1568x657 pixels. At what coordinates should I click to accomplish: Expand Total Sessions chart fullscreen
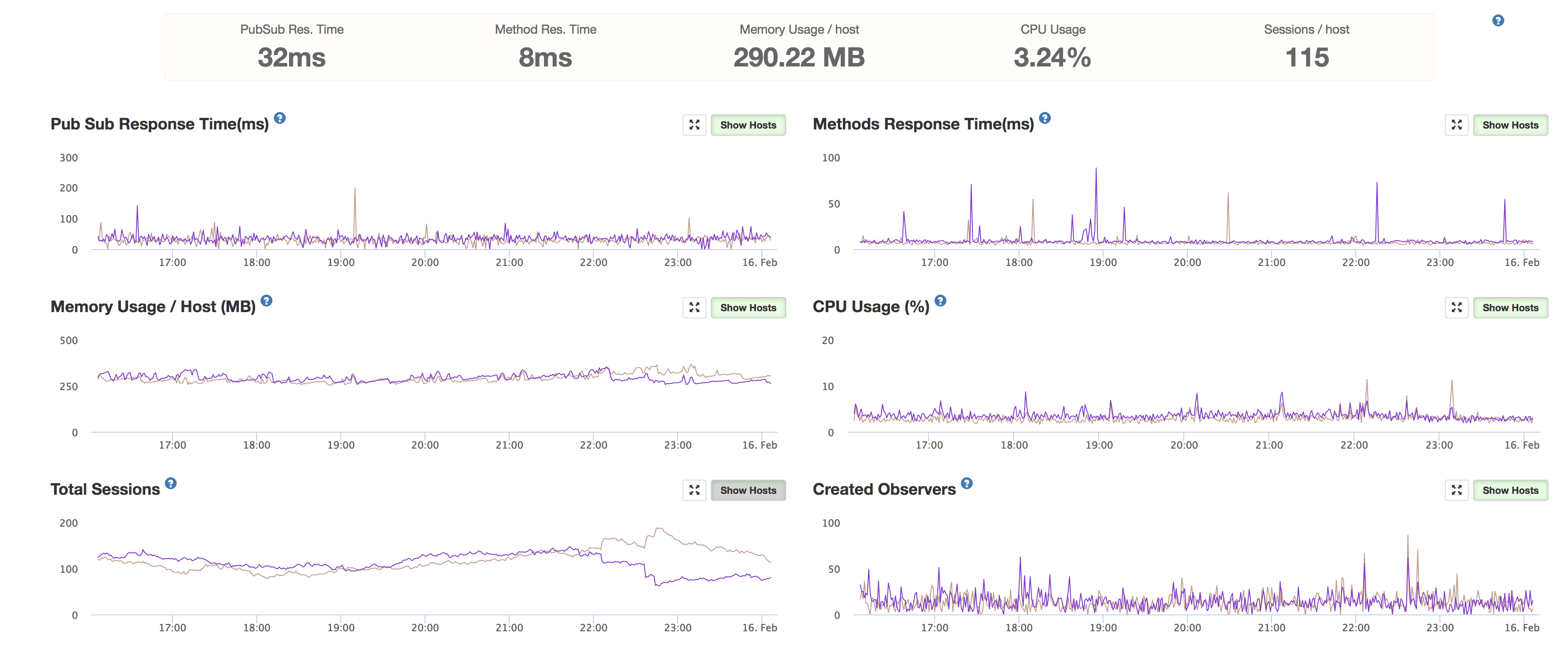tap(694, 490)
